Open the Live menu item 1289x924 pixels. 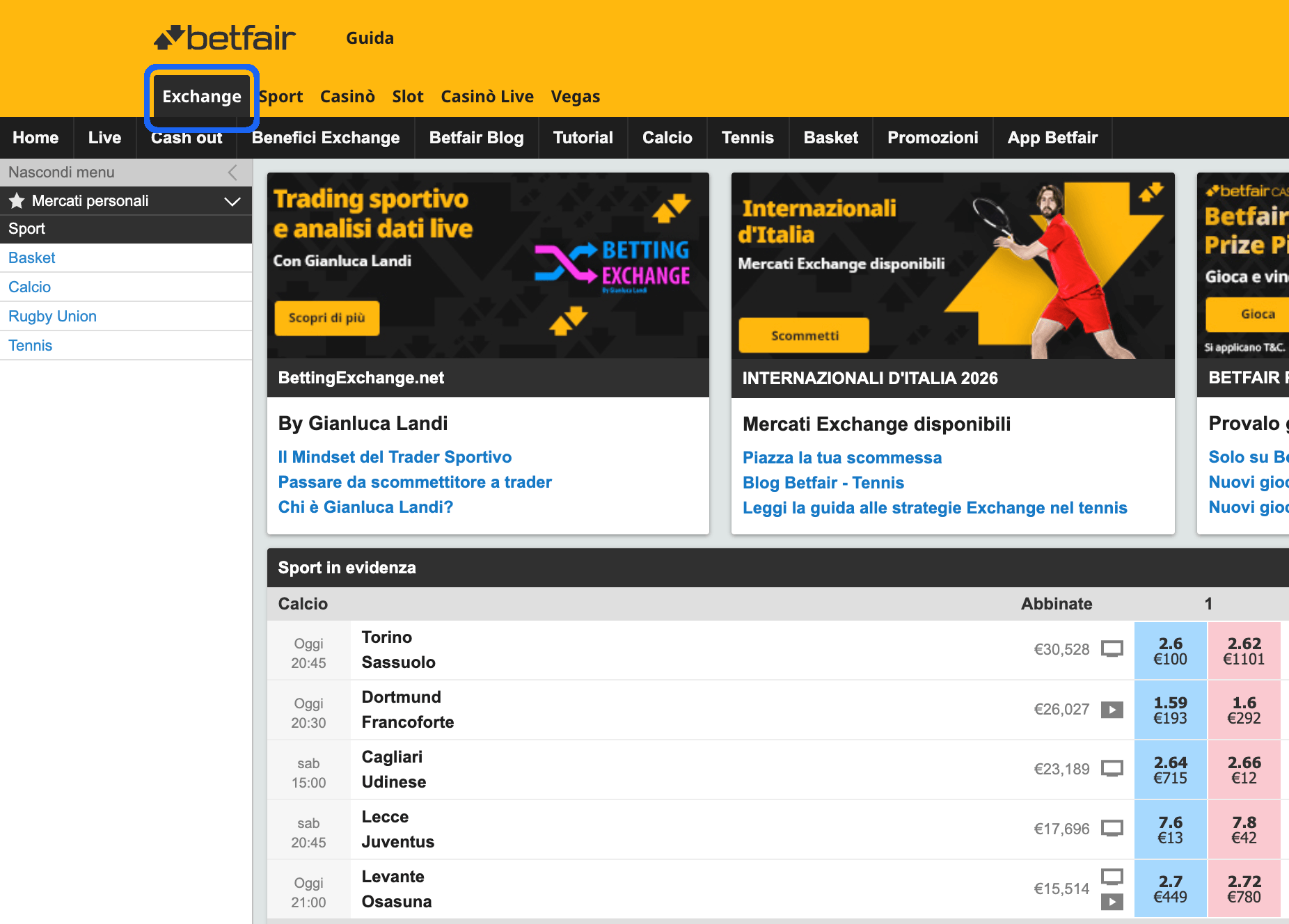(104, 138)
